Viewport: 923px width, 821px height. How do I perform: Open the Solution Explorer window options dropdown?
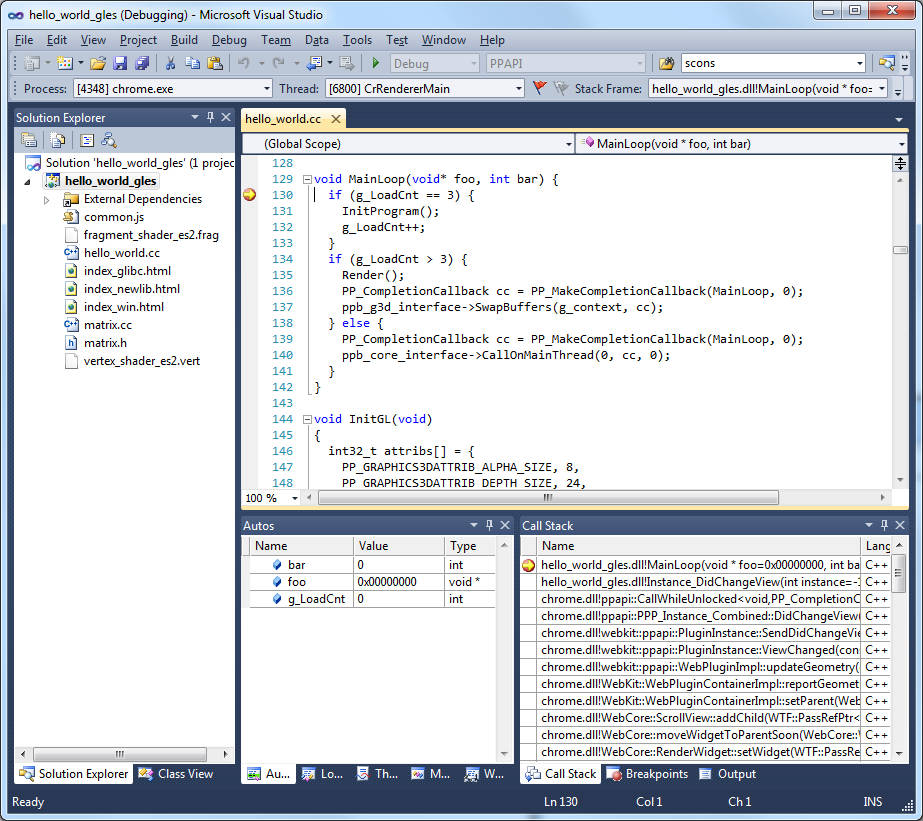click(195, 117)
